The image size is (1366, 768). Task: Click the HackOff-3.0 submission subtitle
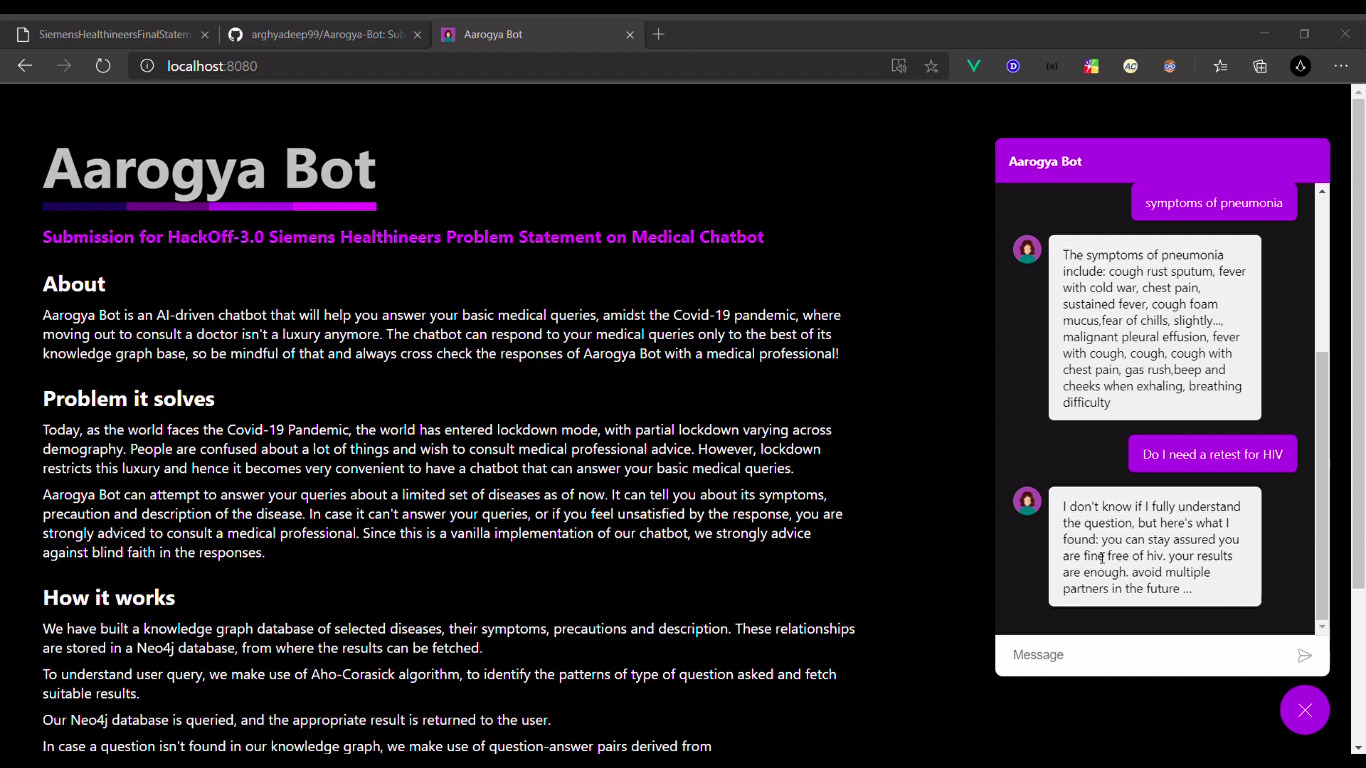coord(403,237)
